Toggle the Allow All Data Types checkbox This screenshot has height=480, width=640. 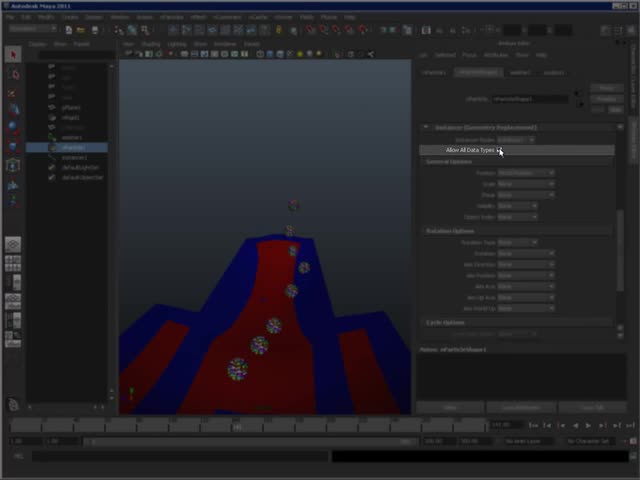click(499, 150)
